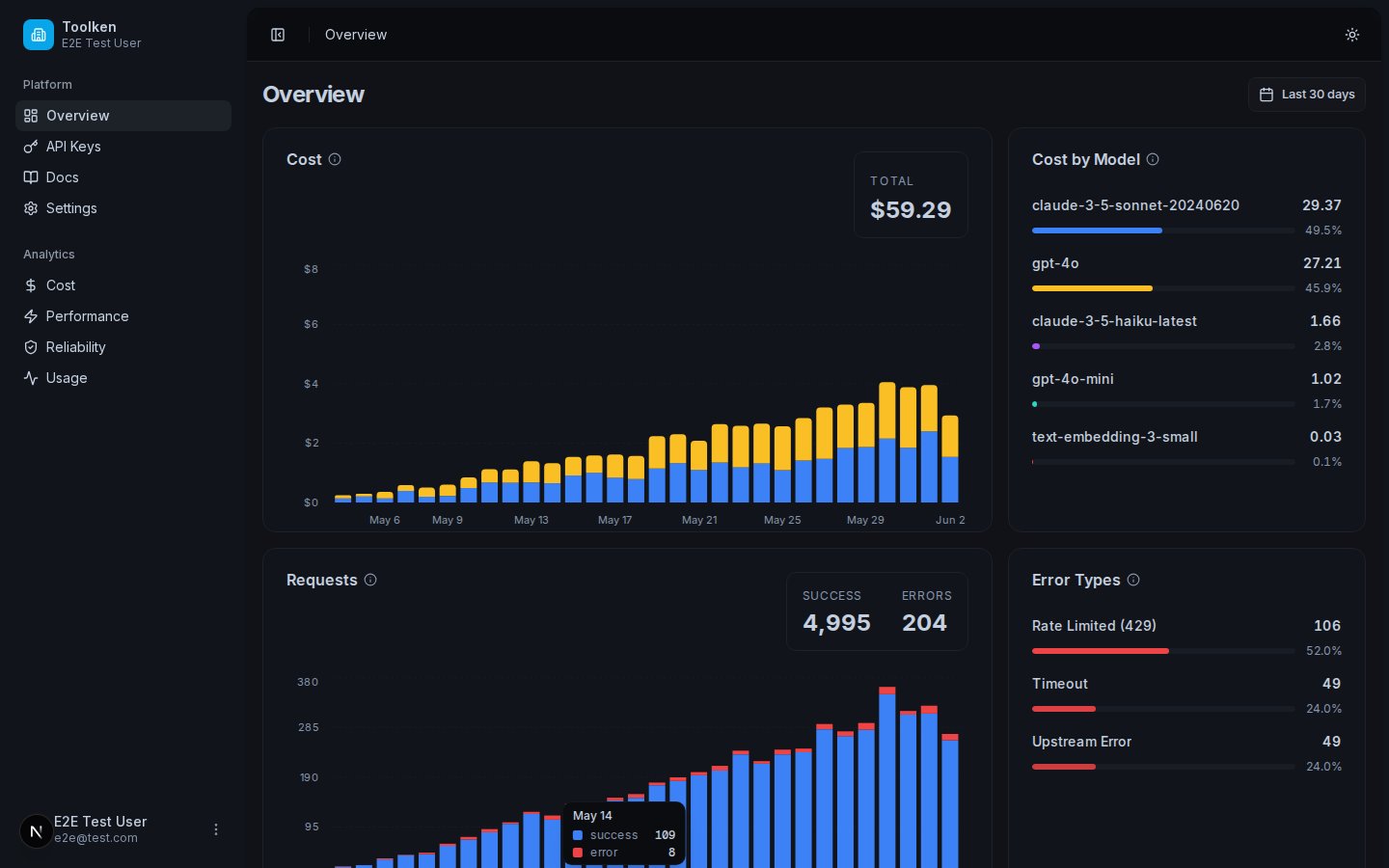The height and width of the screenshot is (868, 1389).
Task: Click the $59.29 total cost value
Action: click(x=911, y=209)
